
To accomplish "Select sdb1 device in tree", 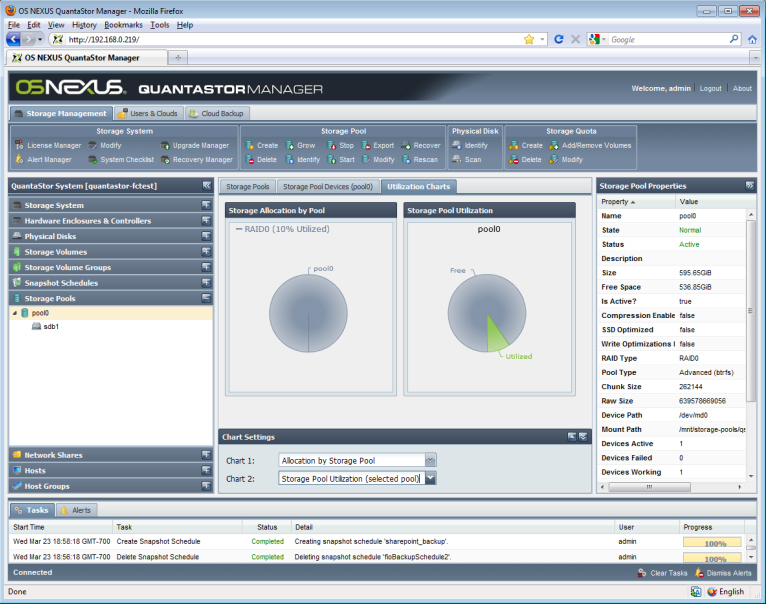I will tap(45, 326).
